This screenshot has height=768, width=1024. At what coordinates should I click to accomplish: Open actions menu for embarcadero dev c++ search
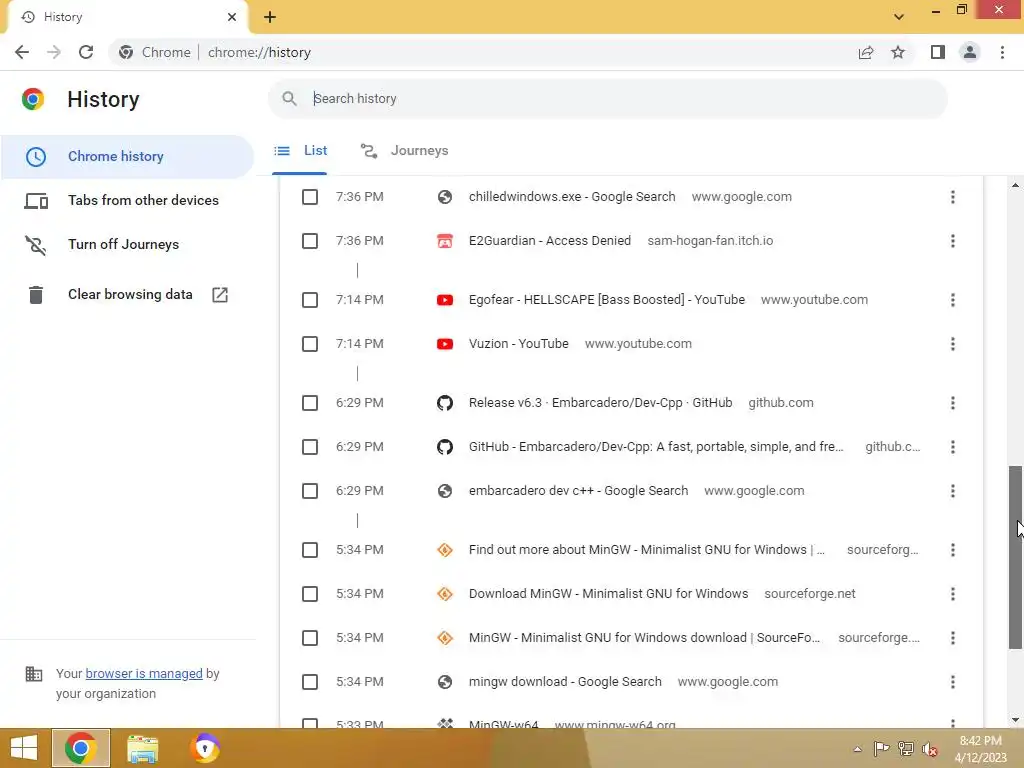coord(953,491)
